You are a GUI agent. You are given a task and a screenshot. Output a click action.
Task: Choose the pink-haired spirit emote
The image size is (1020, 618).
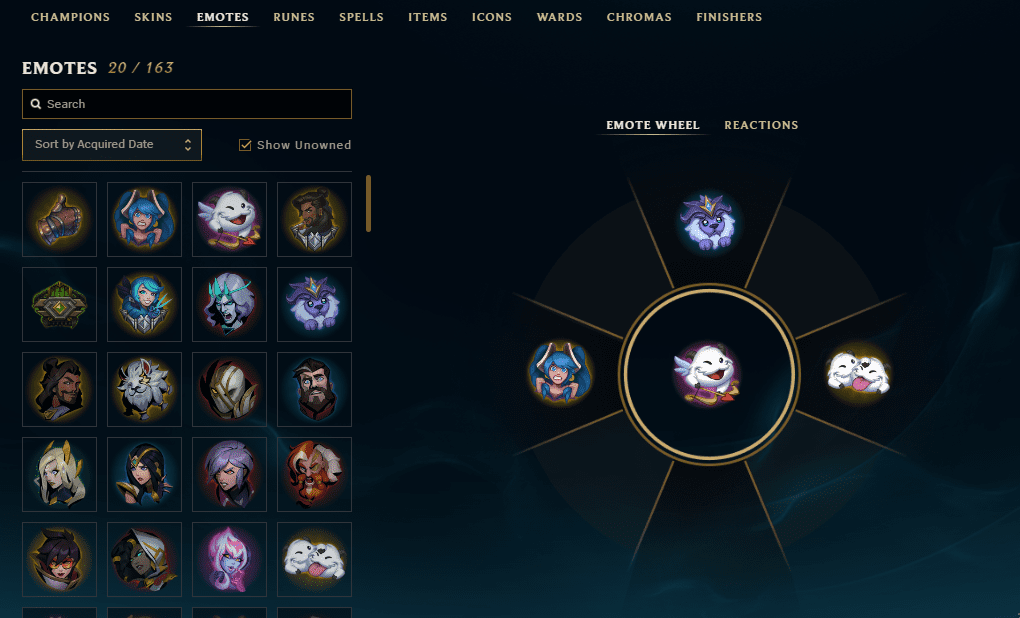(x=230, y=559)
